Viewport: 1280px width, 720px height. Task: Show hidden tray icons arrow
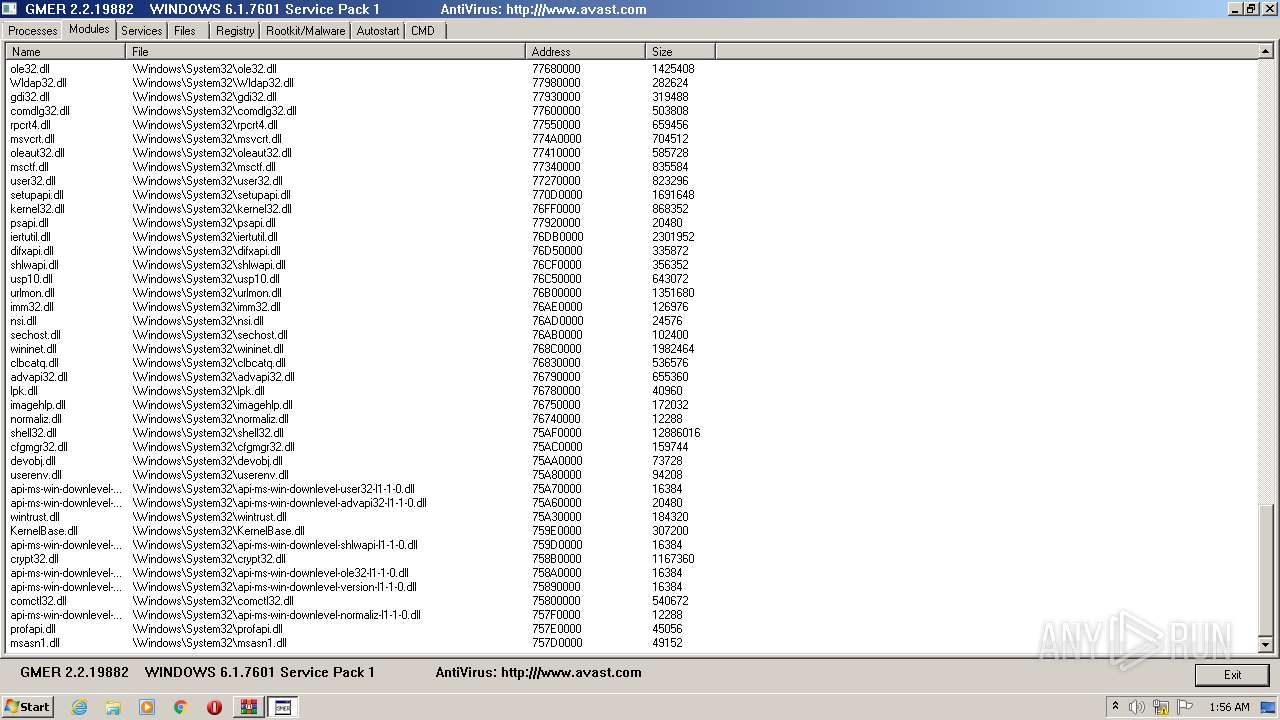pos(1115,707)
